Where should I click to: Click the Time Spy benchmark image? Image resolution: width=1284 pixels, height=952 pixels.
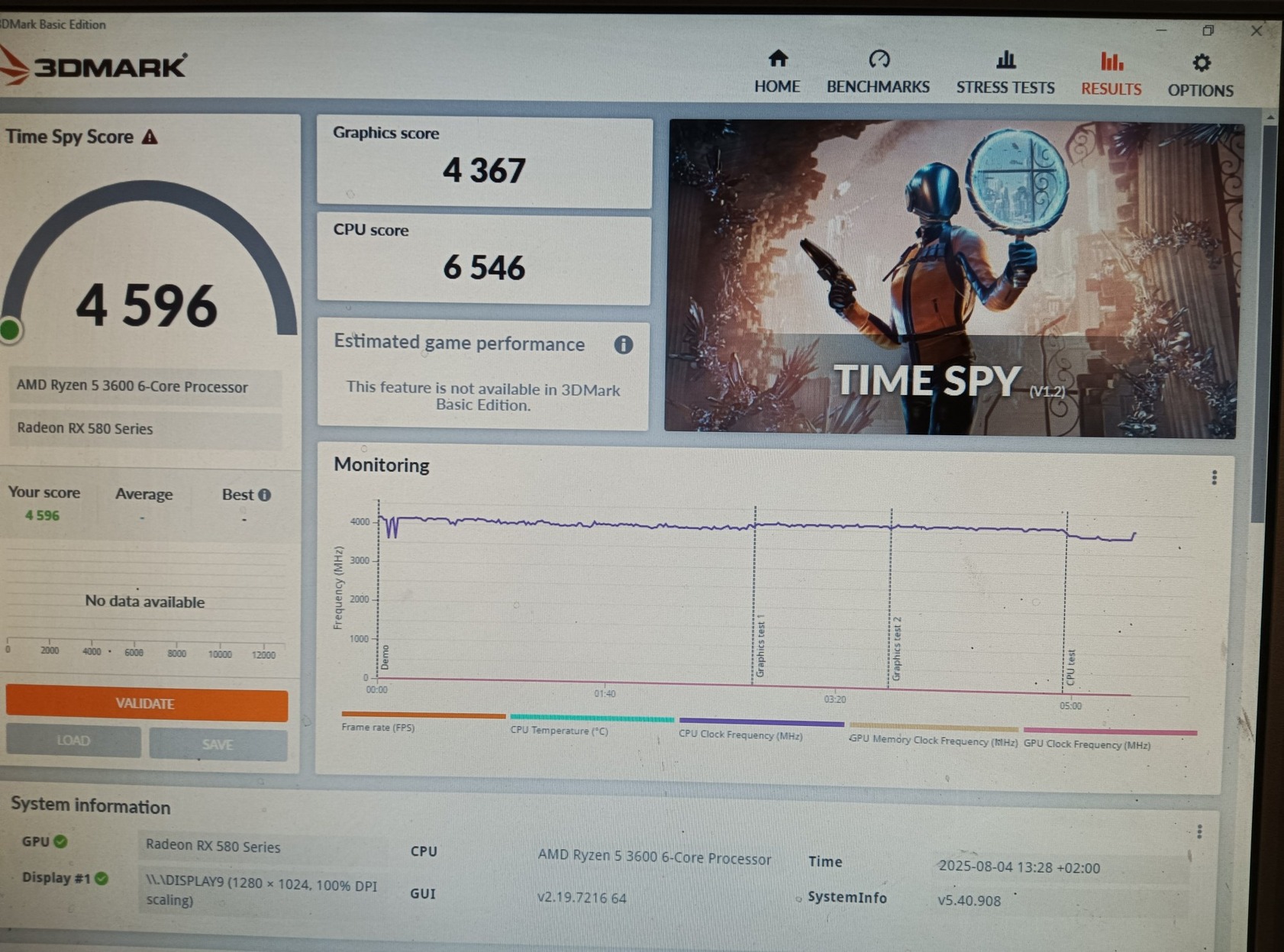tap(953, 279)
